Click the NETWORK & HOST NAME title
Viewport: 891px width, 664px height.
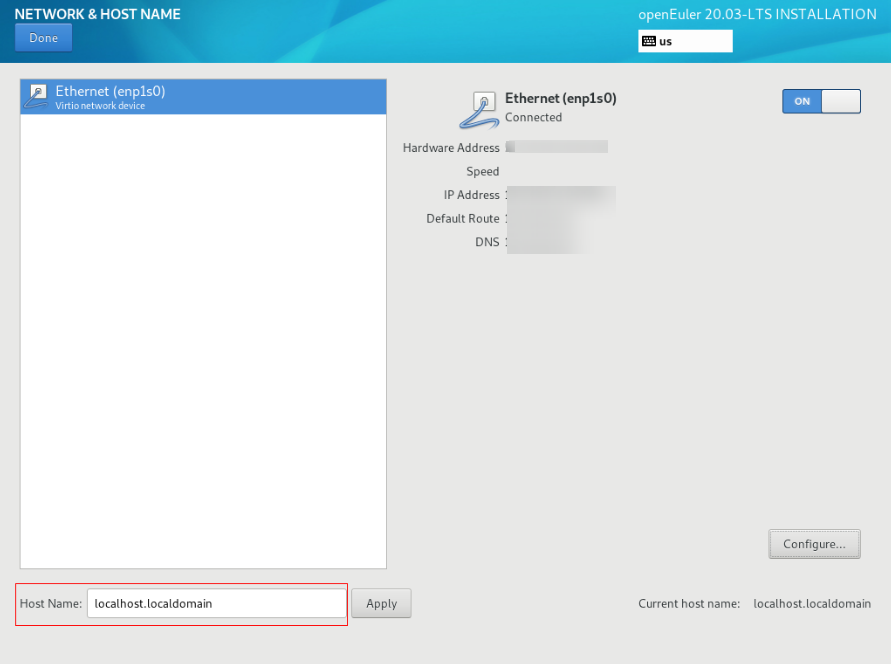pyautogui.click(x=98, y=14)
